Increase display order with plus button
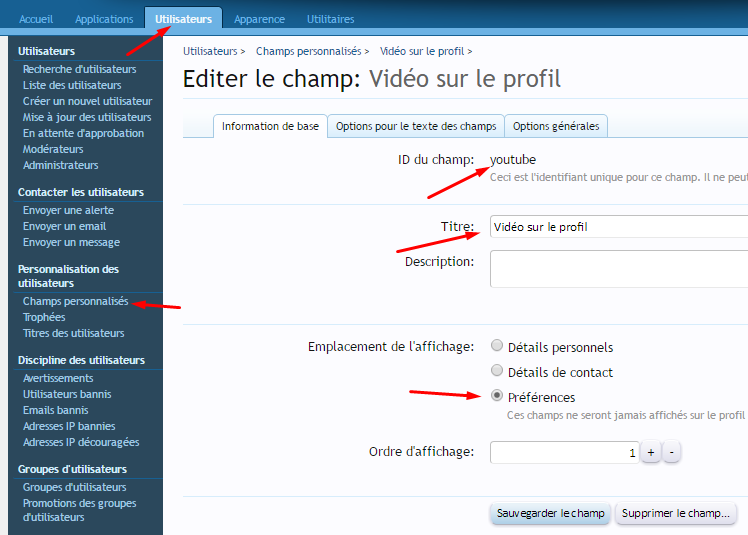 tap(650, 453)
